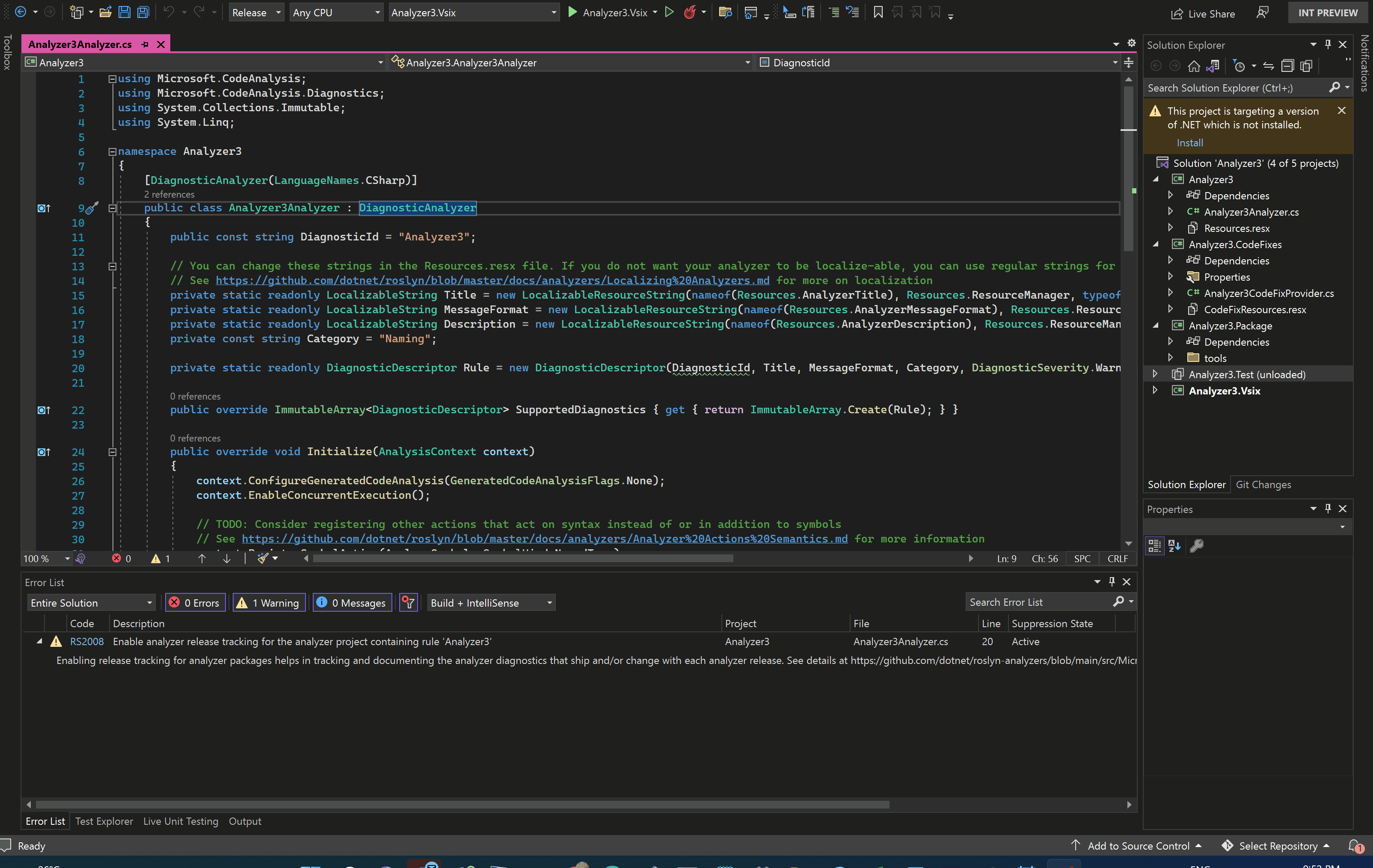Collapse the Analyzer3.CodeFixes project node
The image size is (1373, 868).
click(1156, 245)
